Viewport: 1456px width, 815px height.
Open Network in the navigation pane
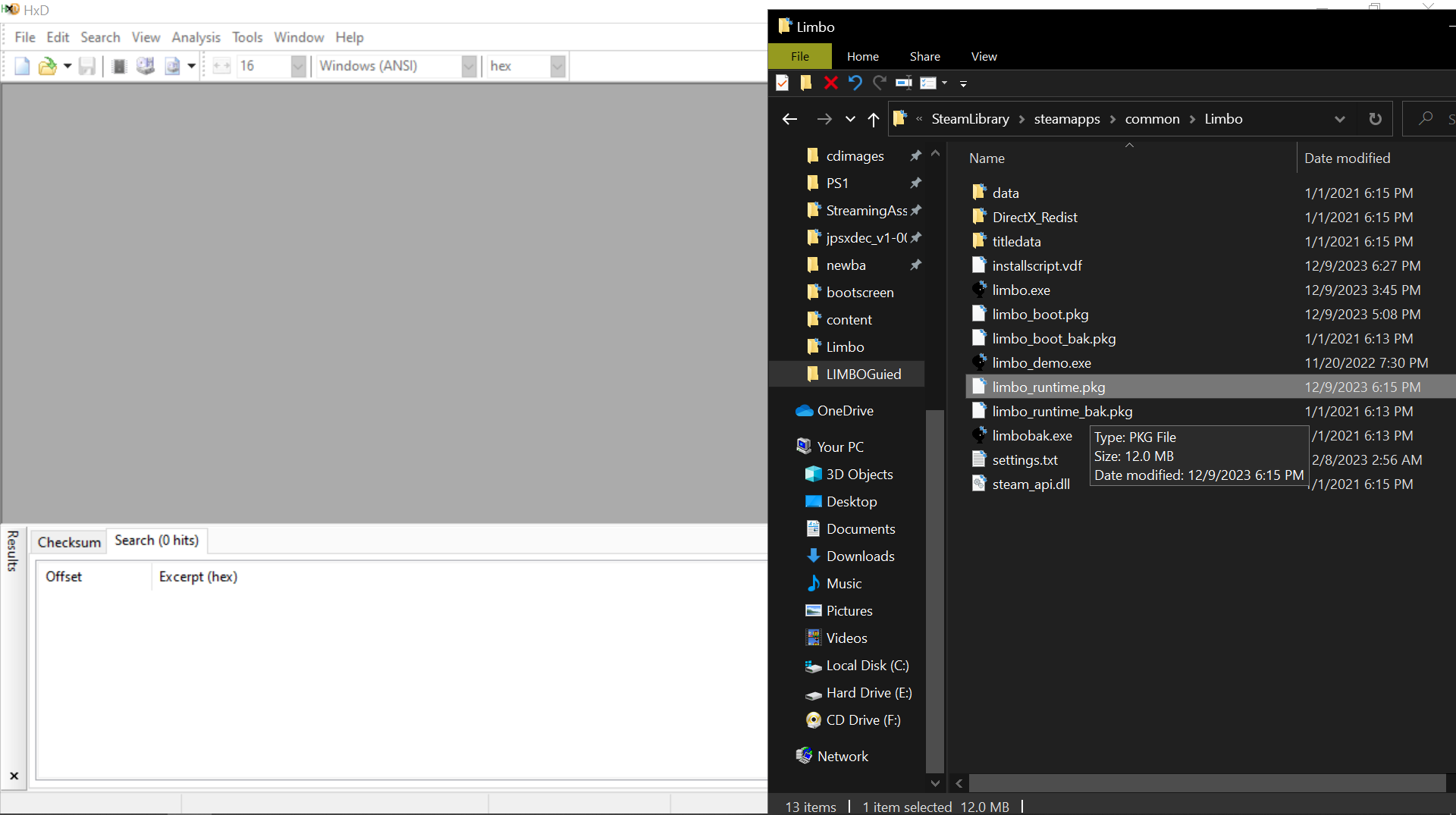click(x=843, y=757)
